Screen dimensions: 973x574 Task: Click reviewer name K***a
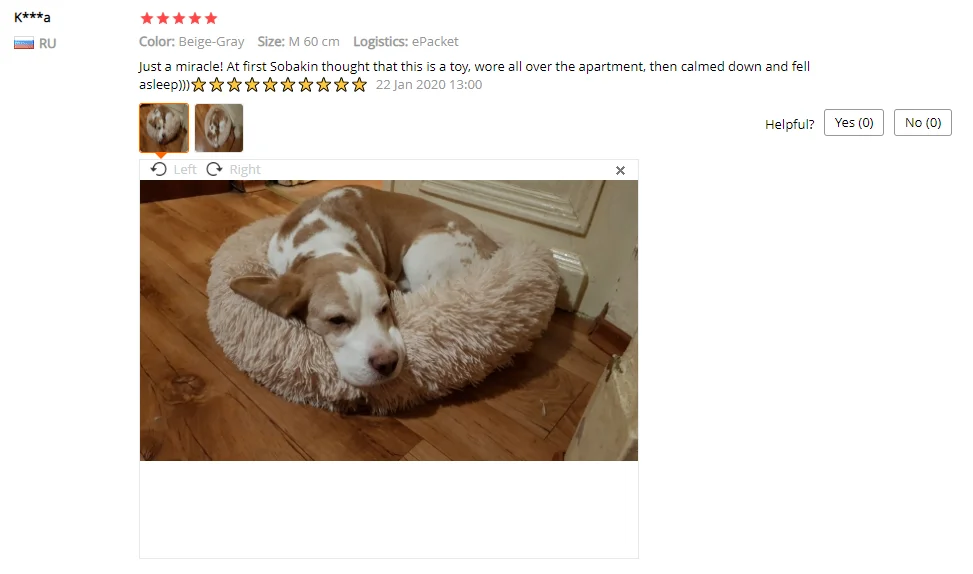point(32,17)
